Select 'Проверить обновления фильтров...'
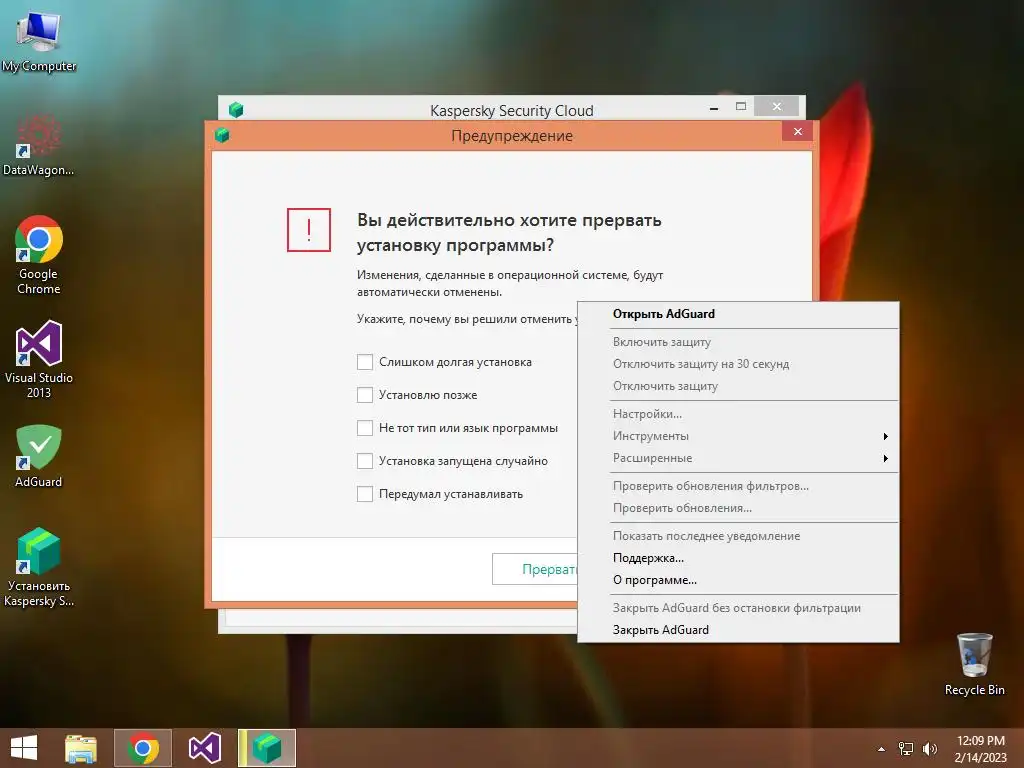The height and width of the screenshot is (768, 1024). point(738,486)
